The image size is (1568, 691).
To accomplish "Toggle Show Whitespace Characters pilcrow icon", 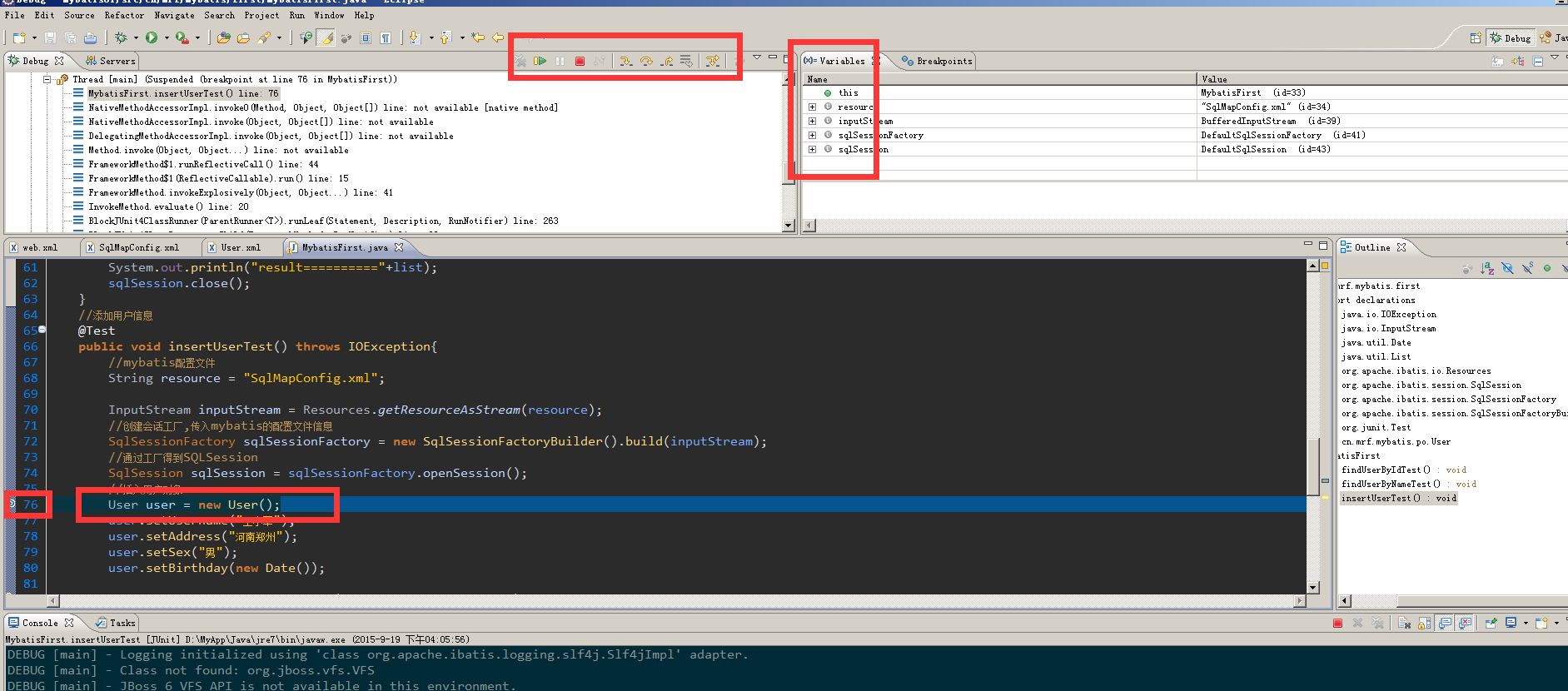I will [x=386, y=37].
